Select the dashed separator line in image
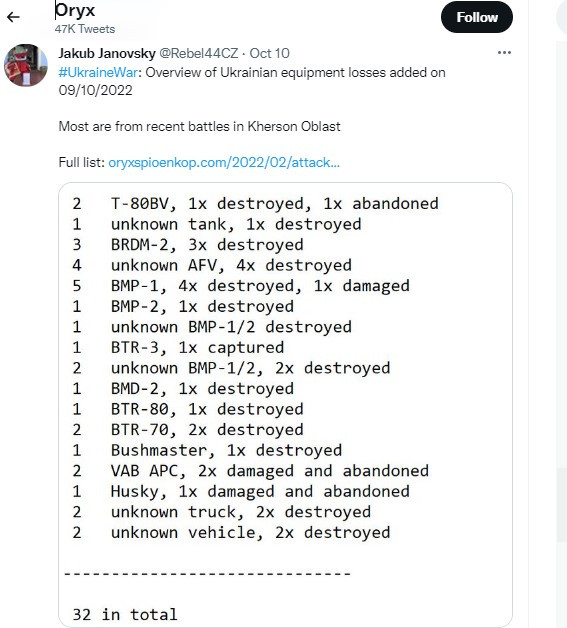567x628 pixels. (207, 574)
